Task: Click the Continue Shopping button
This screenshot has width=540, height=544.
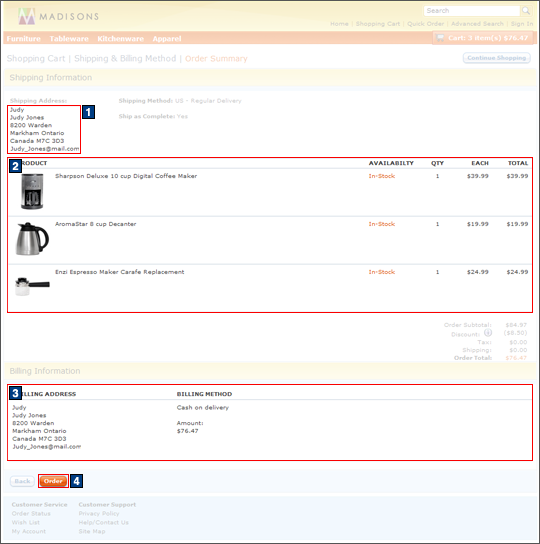Action: point(496,58)
